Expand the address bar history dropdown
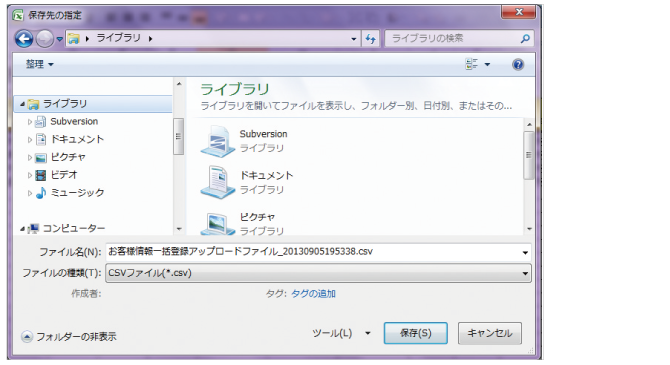 point(354,39)
